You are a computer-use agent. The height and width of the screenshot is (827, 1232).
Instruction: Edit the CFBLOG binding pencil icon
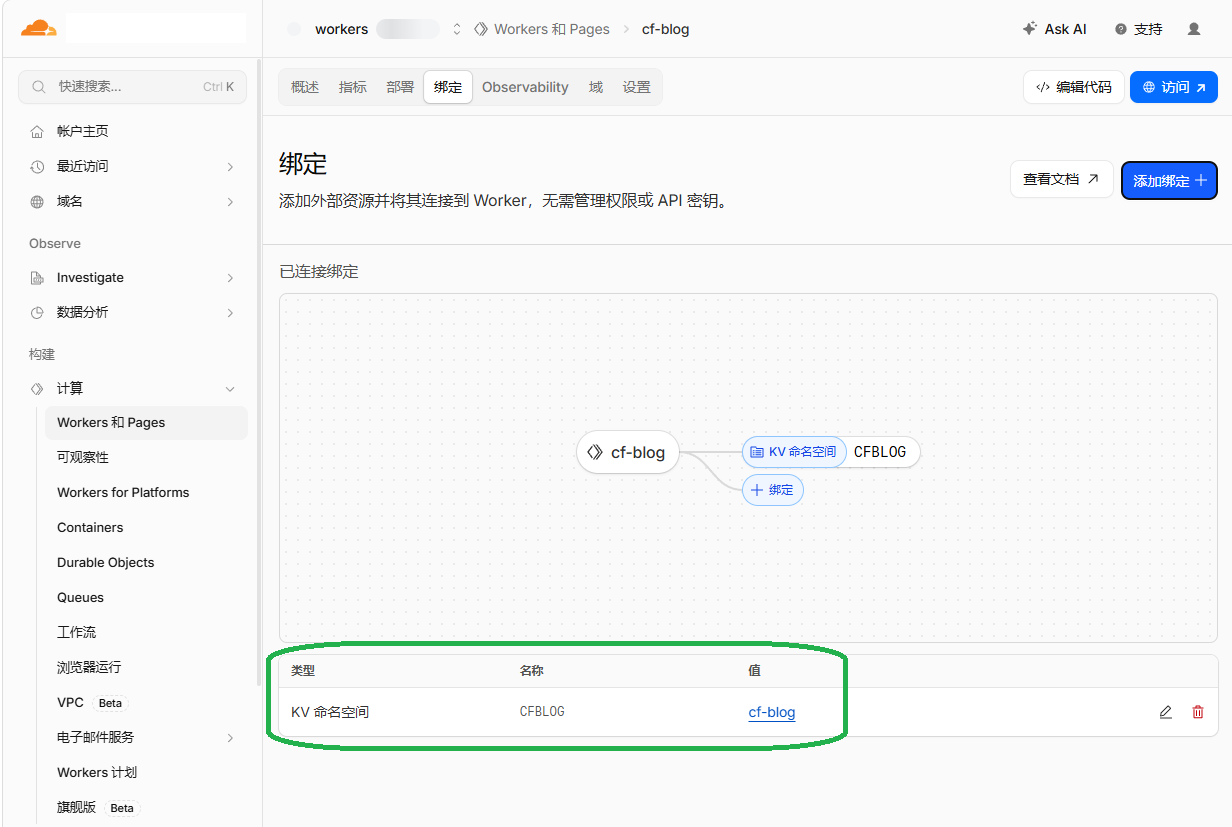point(1166,712)
